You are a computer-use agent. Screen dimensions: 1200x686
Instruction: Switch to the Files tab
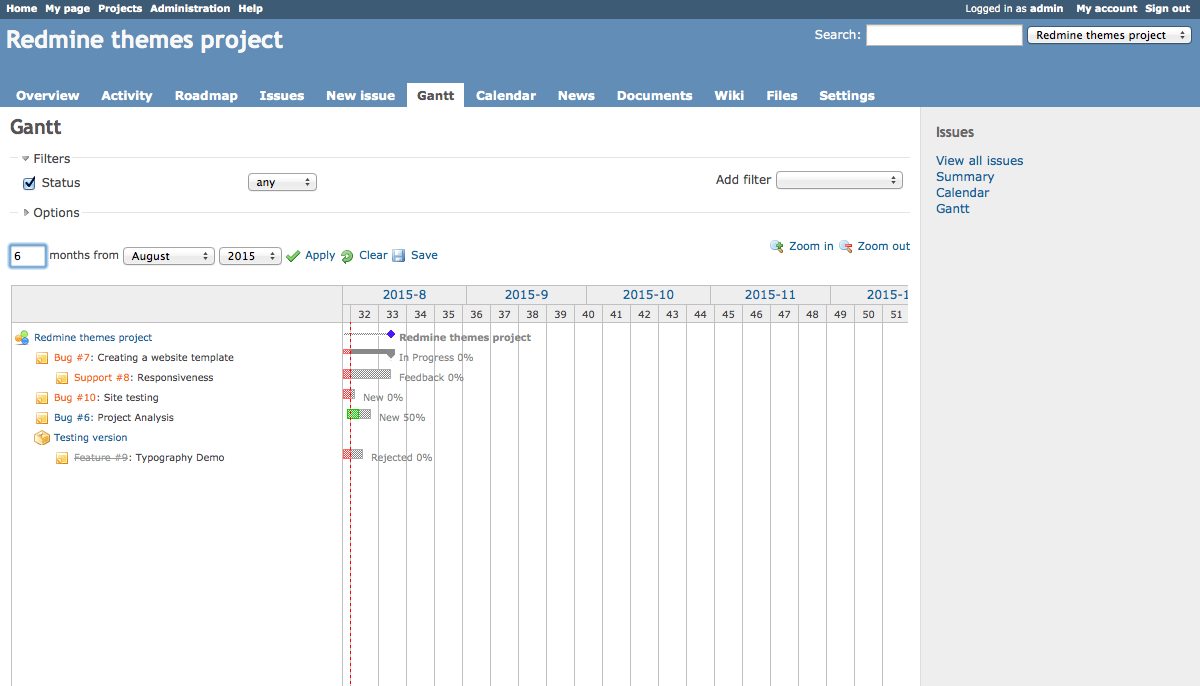pyautogui.click(x=782, y=96)
